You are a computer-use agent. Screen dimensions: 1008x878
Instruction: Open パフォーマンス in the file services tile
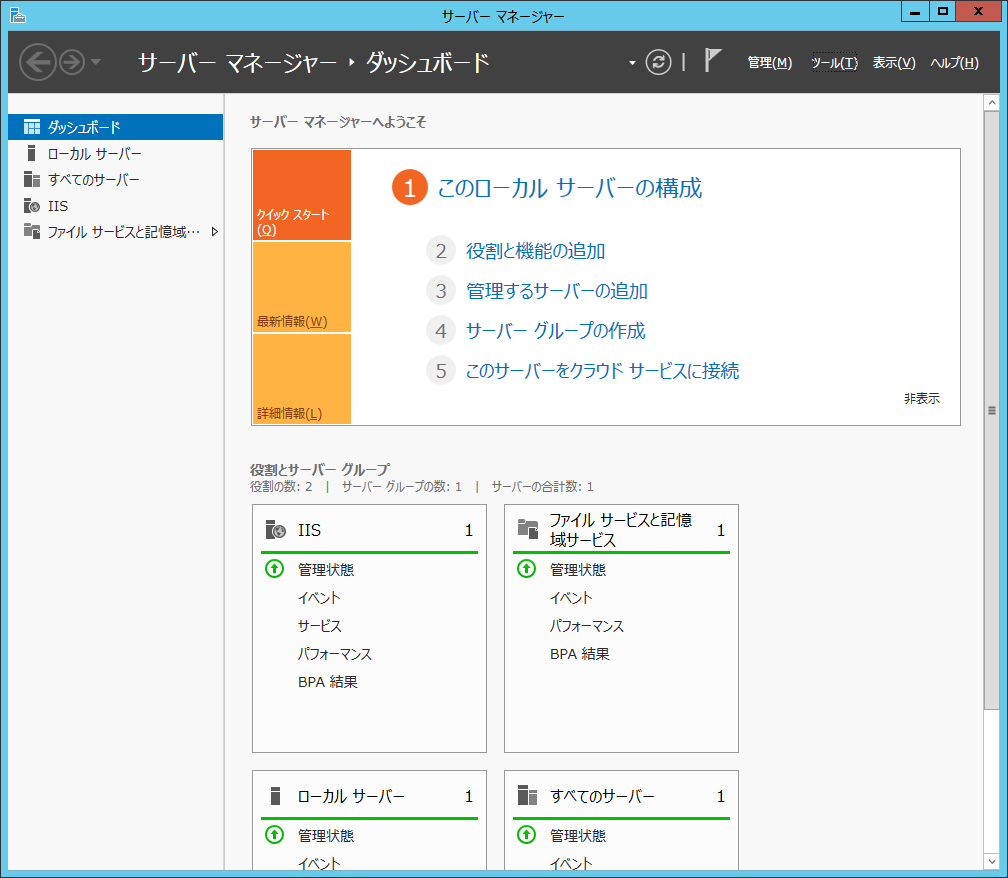click(587, 626)
